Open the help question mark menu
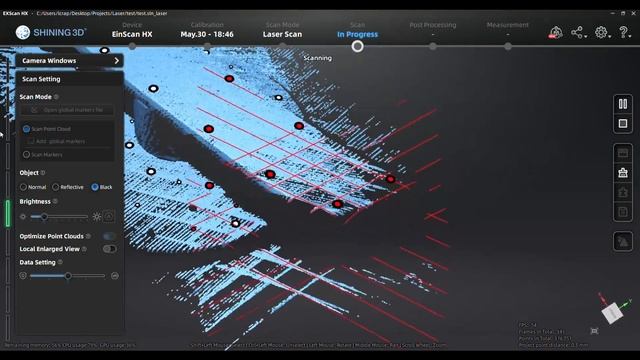640x360 pixels. pos(623,32)
